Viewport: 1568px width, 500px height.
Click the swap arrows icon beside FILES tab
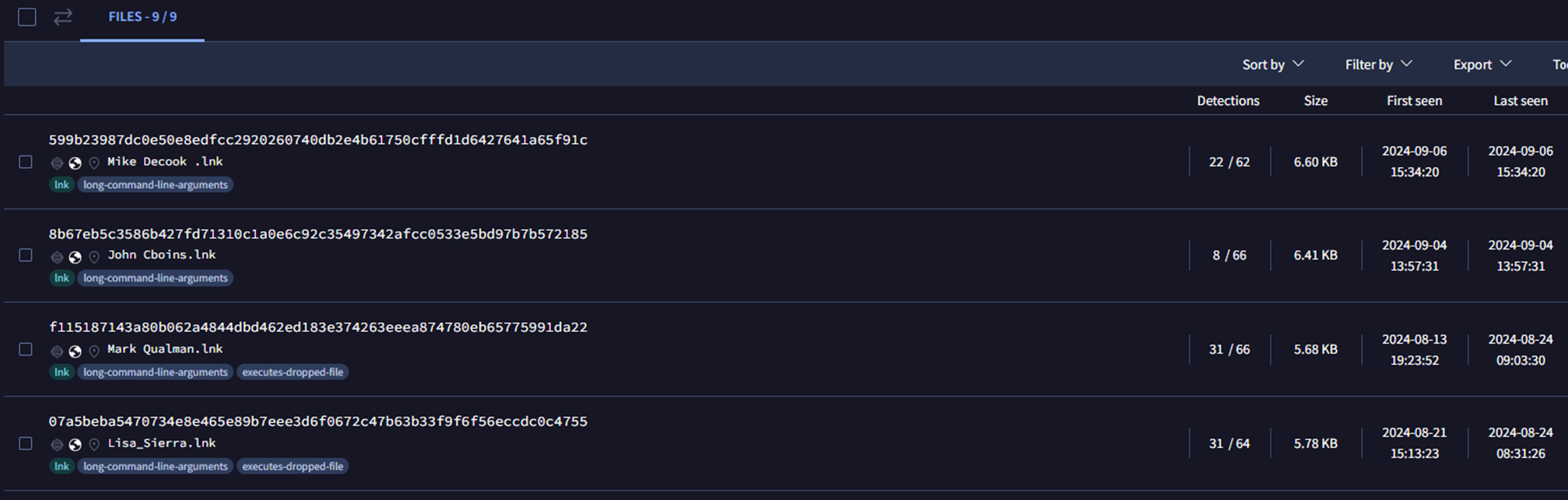[x=63, y=17]
